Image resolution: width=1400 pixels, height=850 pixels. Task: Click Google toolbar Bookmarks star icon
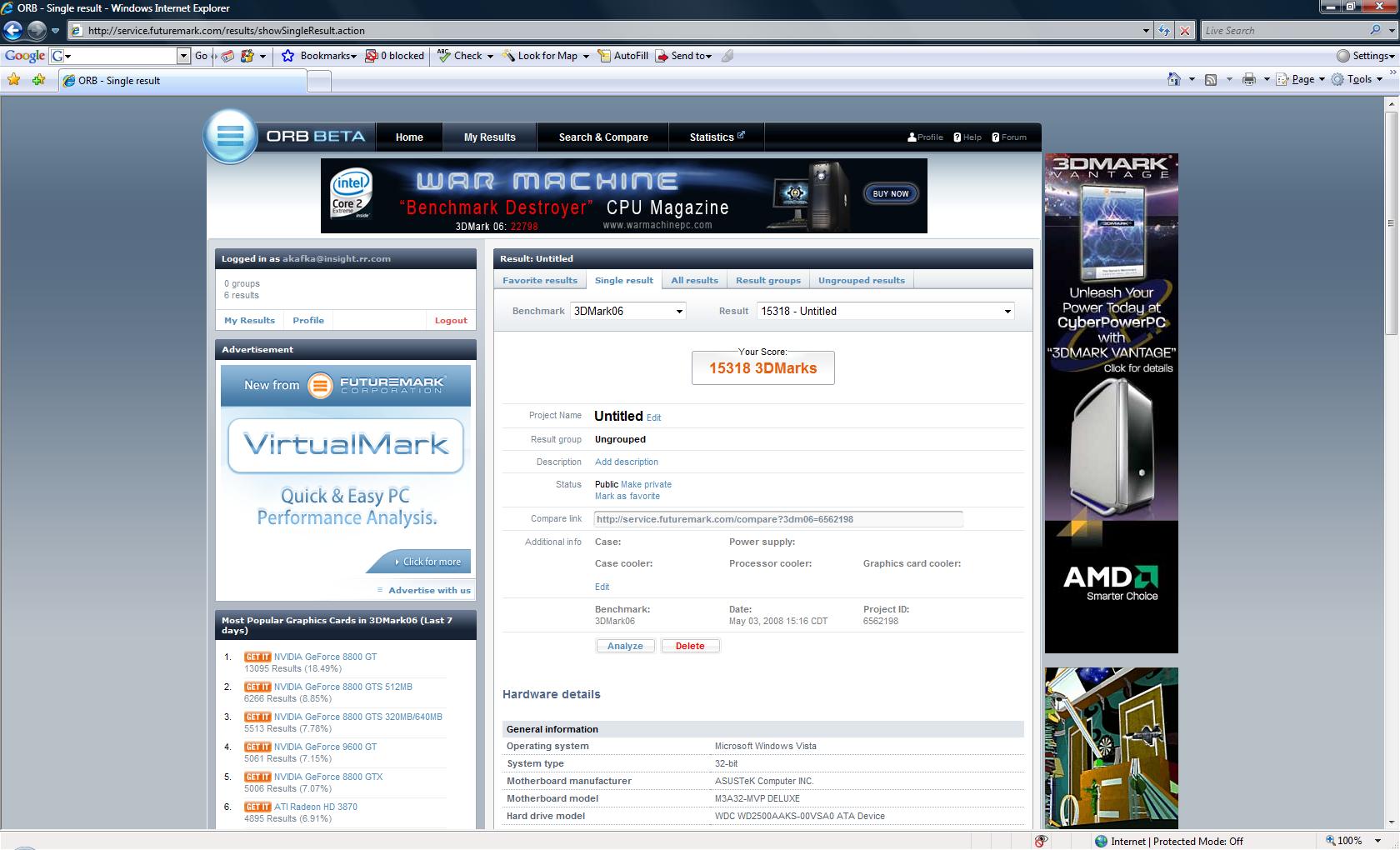coord(288,56)
